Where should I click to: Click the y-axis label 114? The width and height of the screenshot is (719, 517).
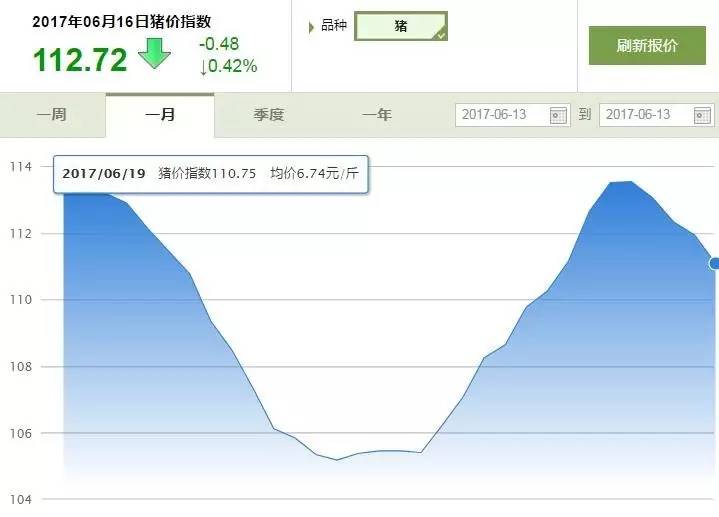click(21, 167)
